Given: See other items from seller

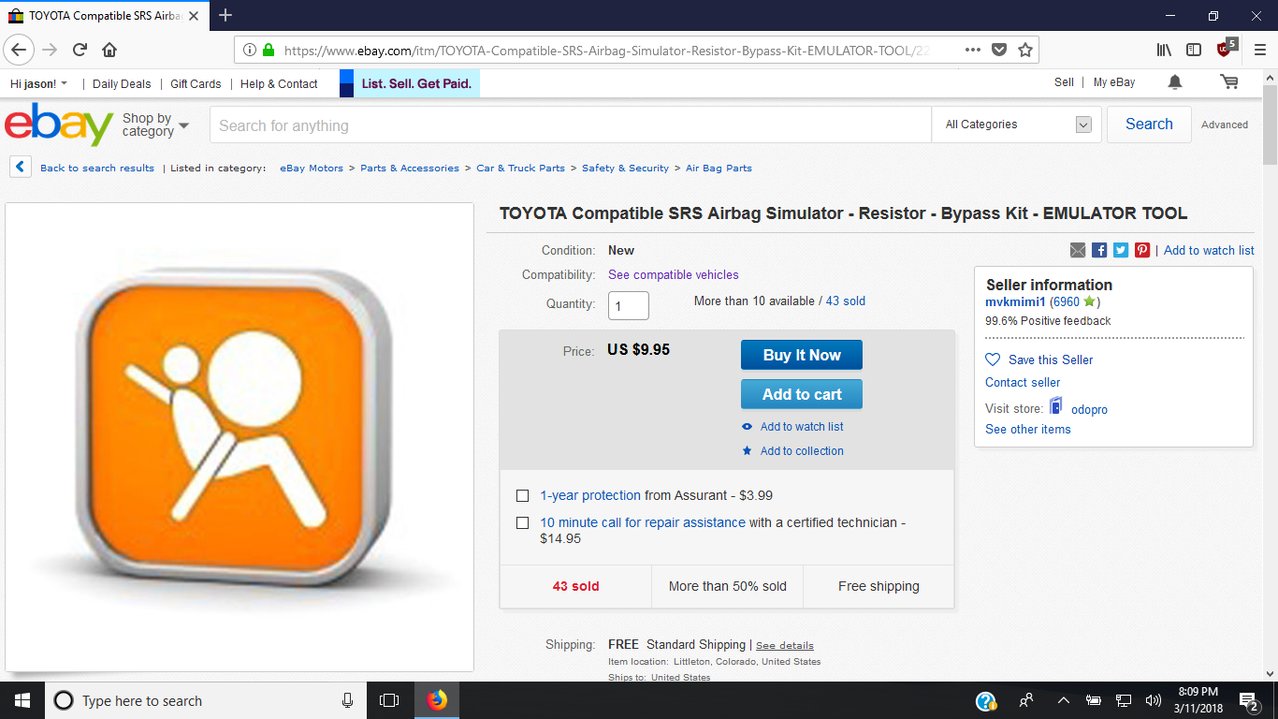Looking at the screenshot, I should [x=1028, y=429].
